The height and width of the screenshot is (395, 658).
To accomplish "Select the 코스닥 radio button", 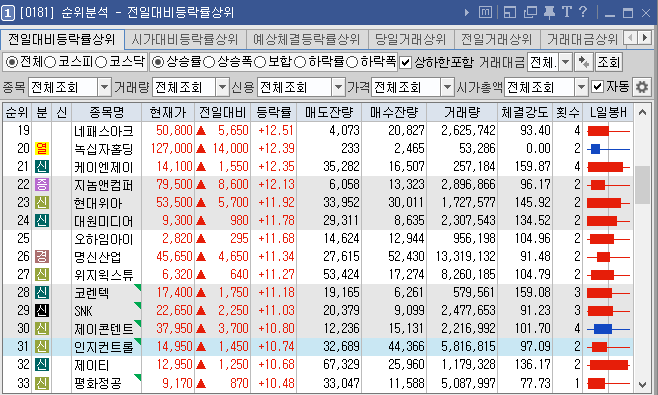I will click(x=101, y=63).
